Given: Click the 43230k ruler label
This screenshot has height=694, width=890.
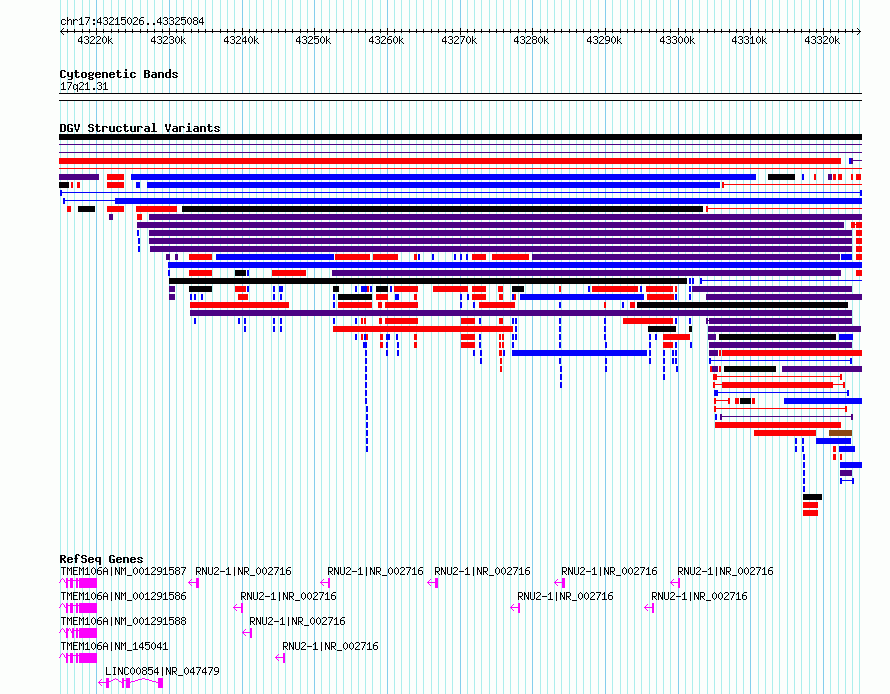Looking at the screenshot, I should point(168,40).
